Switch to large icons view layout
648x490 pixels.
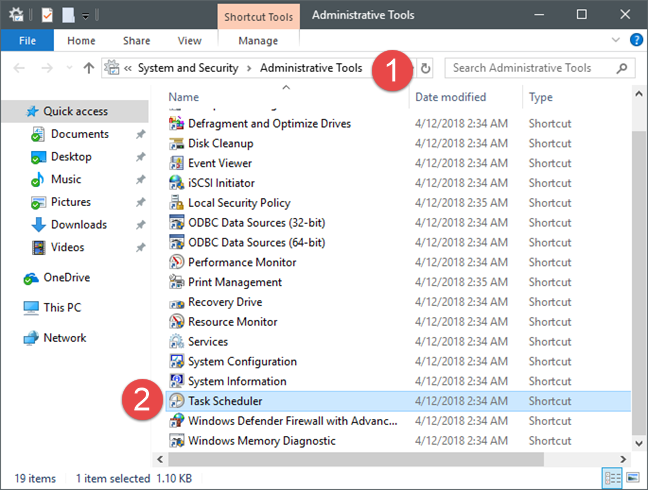pos(632,478)
